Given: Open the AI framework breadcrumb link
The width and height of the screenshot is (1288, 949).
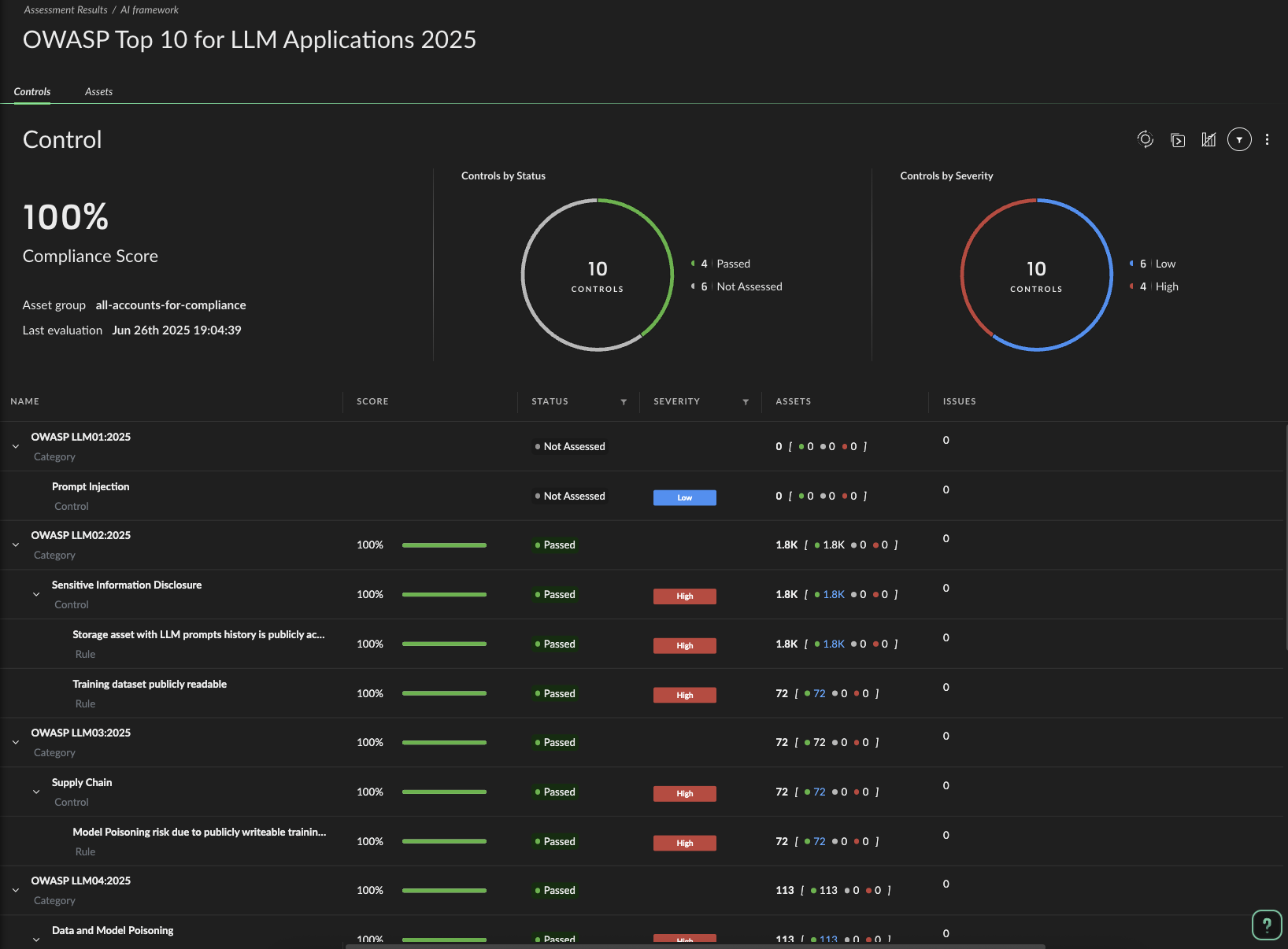Looking at the screenshot, I should tap(150, 9).
